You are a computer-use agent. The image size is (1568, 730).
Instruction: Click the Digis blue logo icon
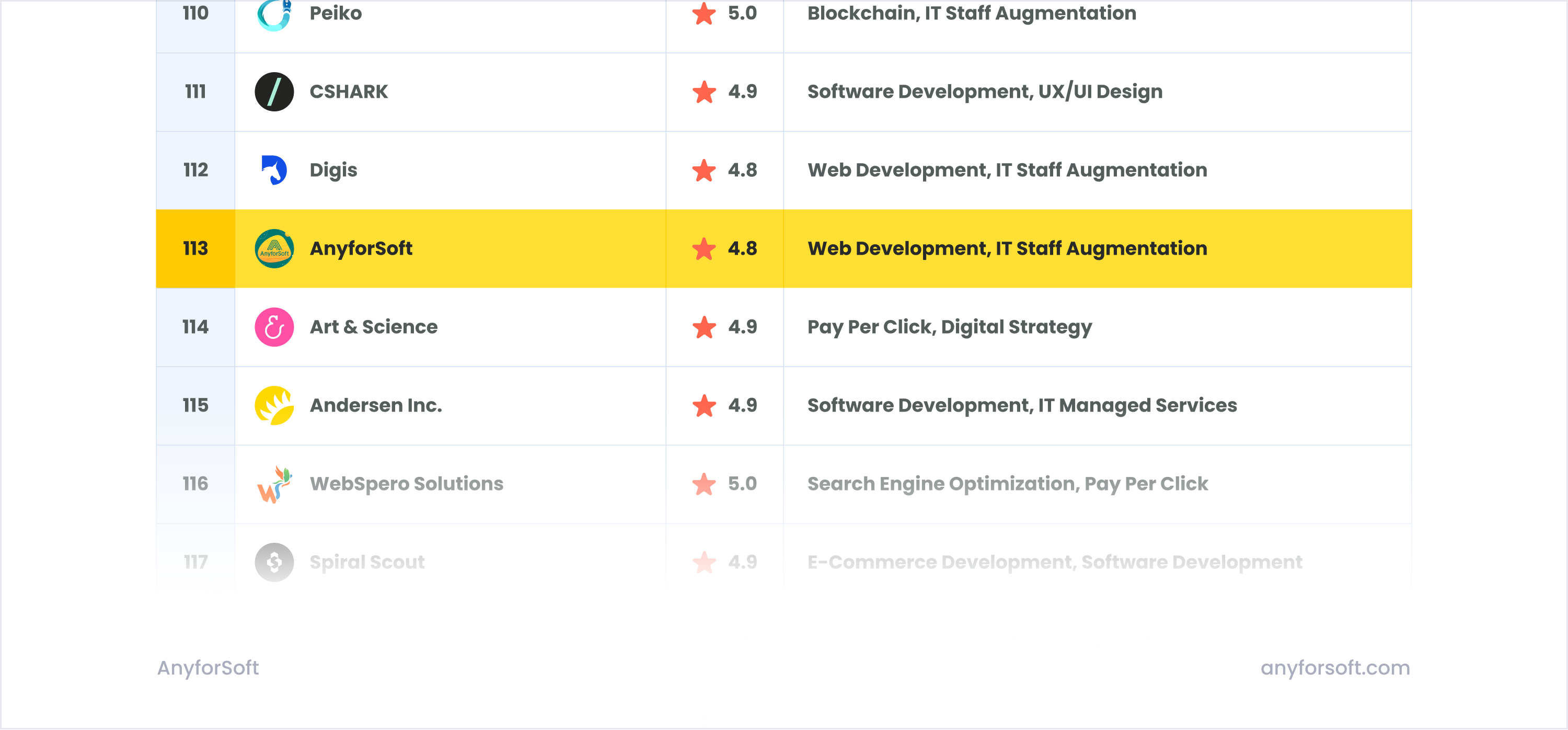[x=274, y=170]
